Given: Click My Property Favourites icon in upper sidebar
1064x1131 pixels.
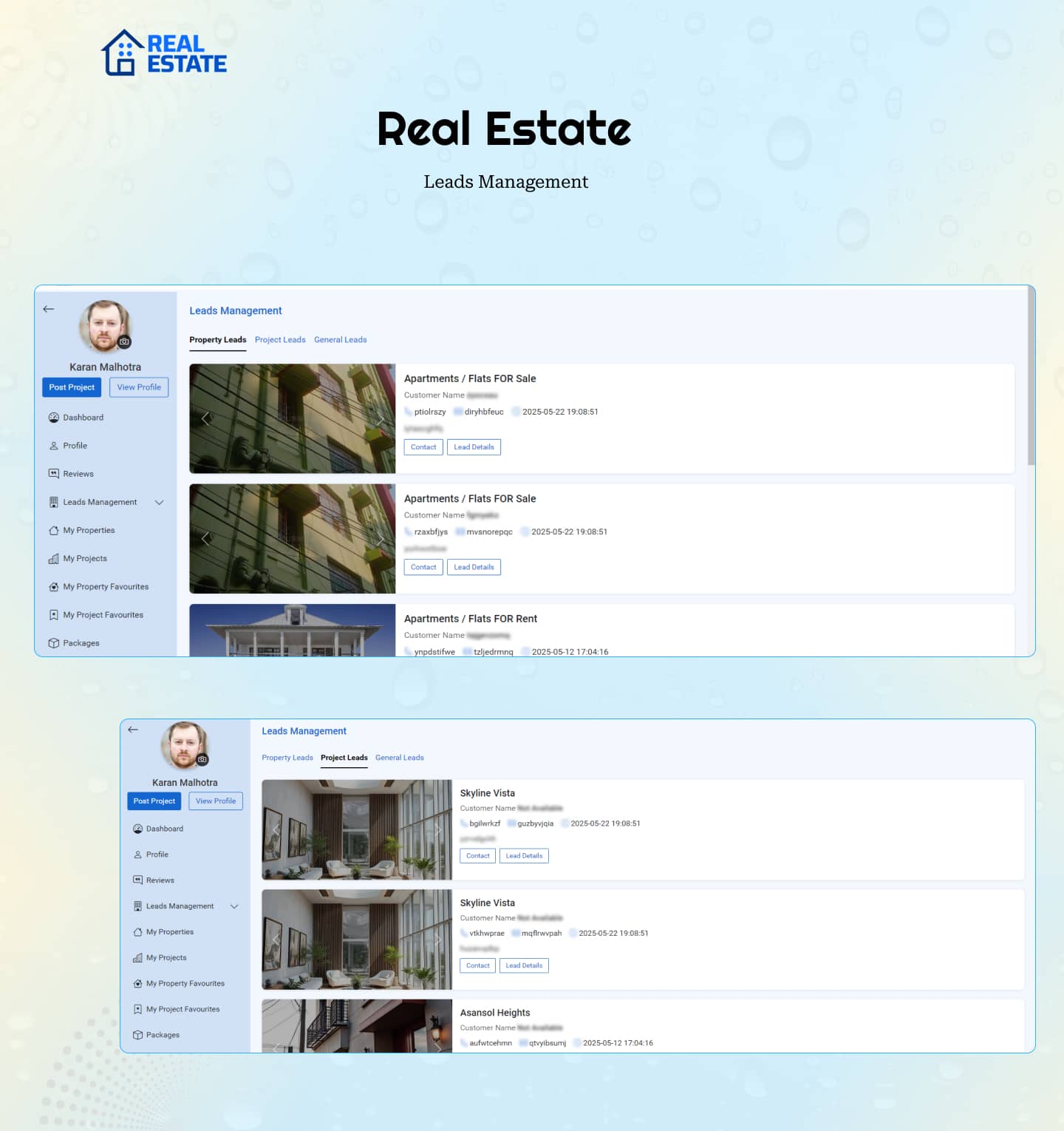Looking at the screenshot, I should [x=54, y=587].
